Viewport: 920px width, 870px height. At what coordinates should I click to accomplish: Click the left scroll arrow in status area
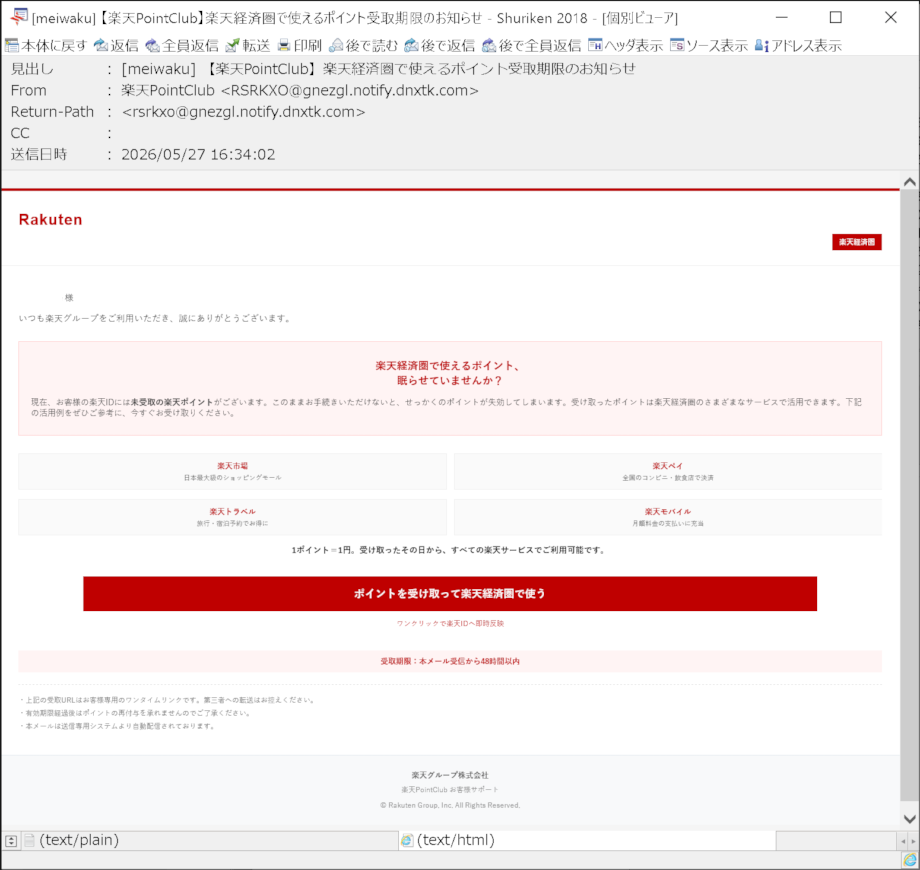coord(903,841)
